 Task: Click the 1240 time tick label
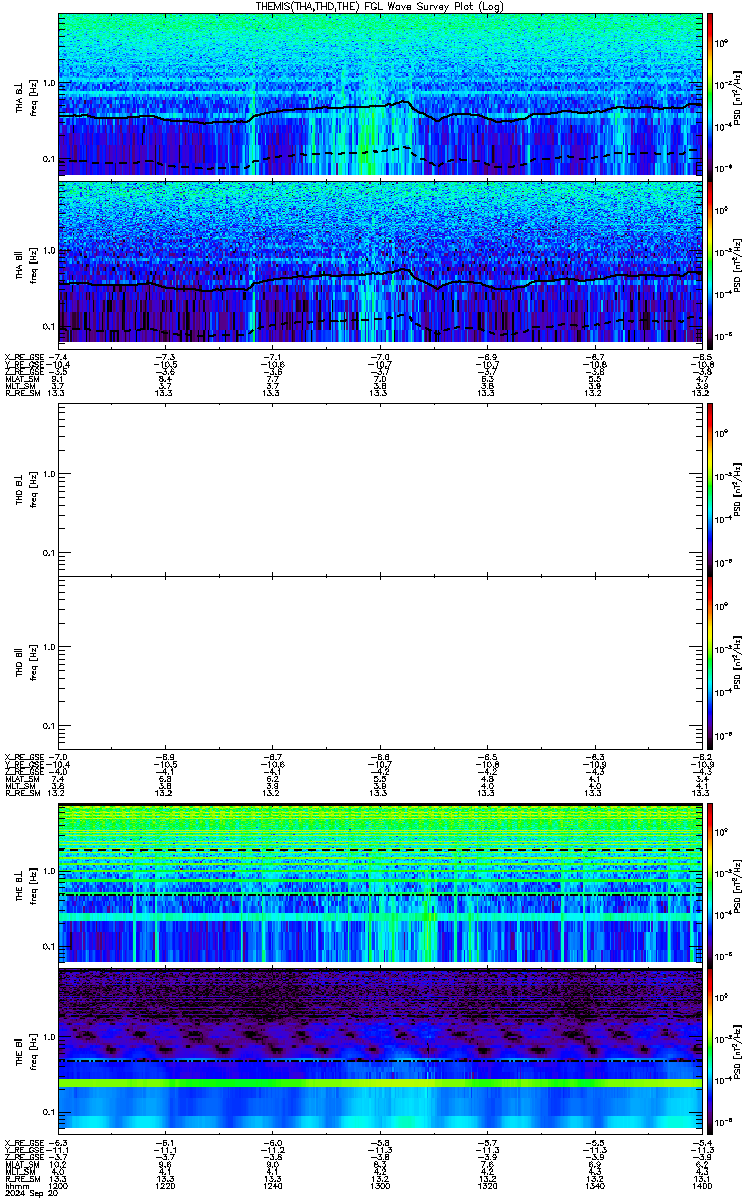[273, 1186]
